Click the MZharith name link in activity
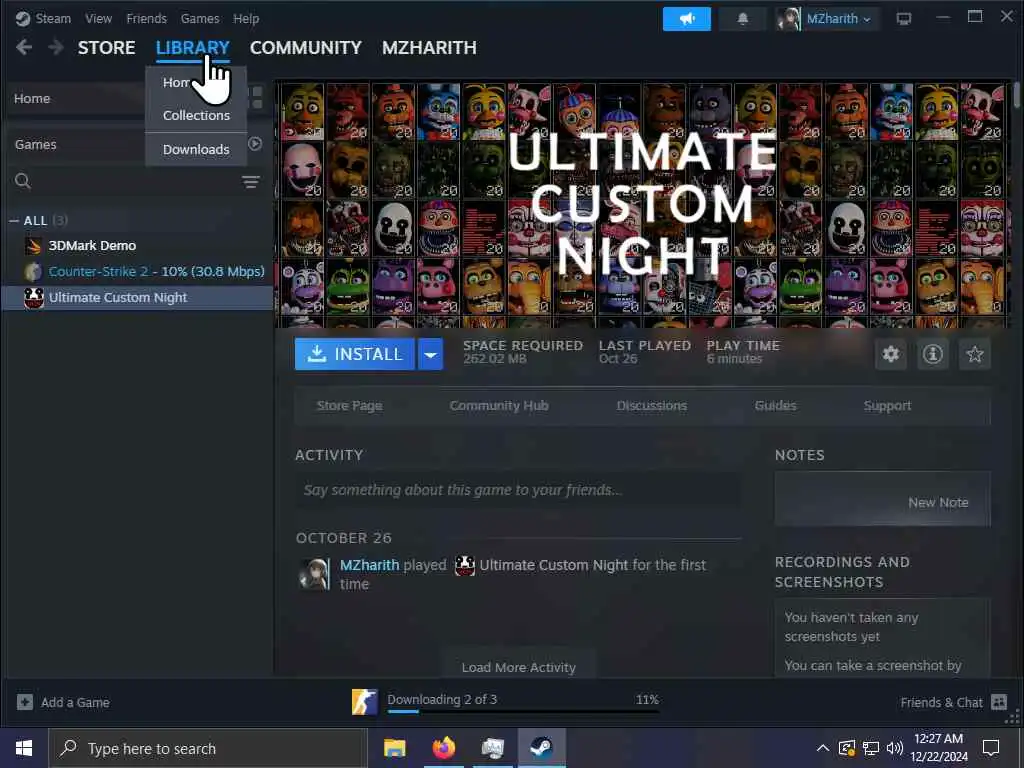This screenshot has height=768, width=1024. point(369,565)
